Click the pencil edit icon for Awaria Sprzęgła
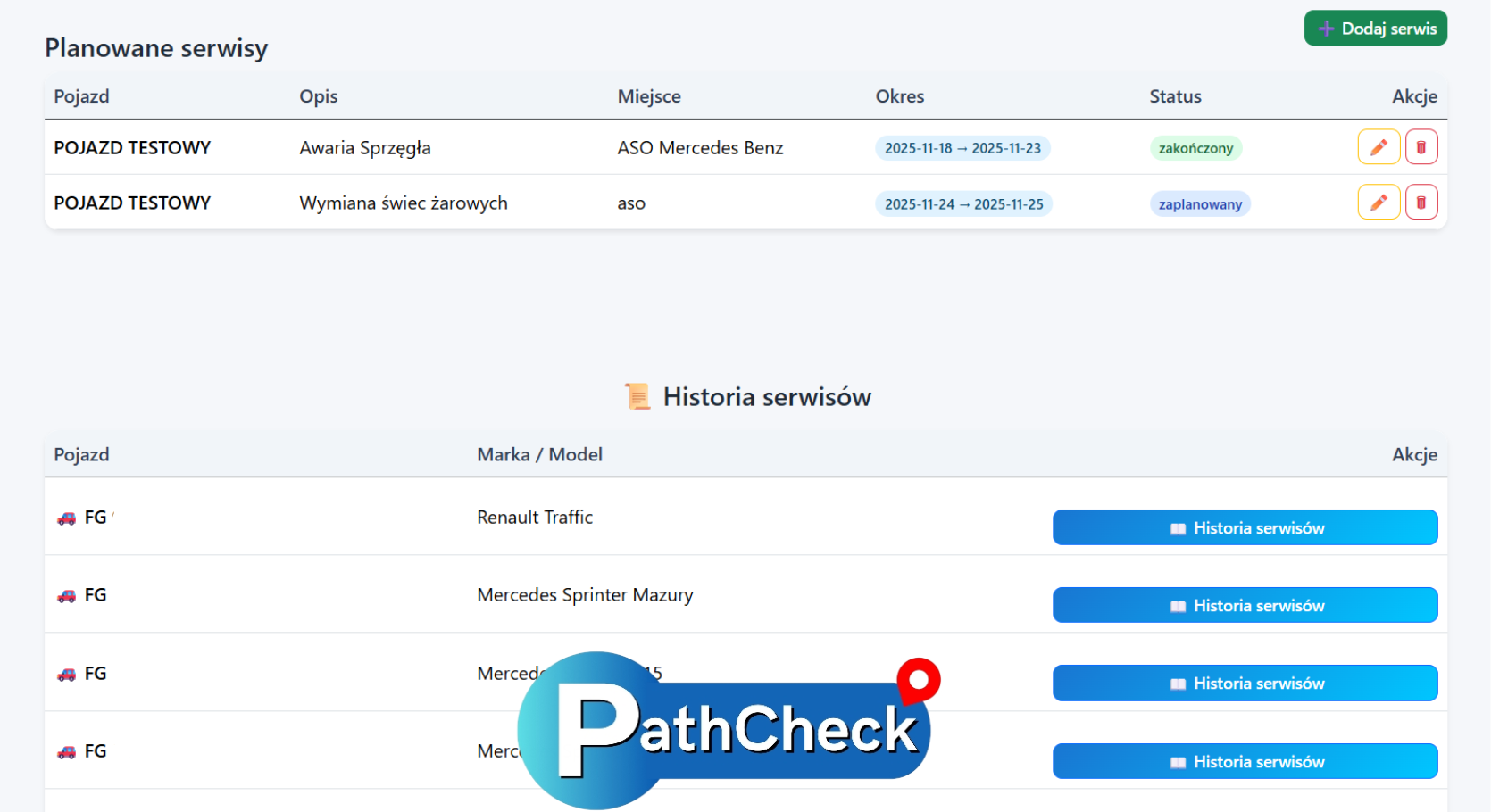Image resolution: width=1491 pixels, height=812 pixels. [1379, 146]
